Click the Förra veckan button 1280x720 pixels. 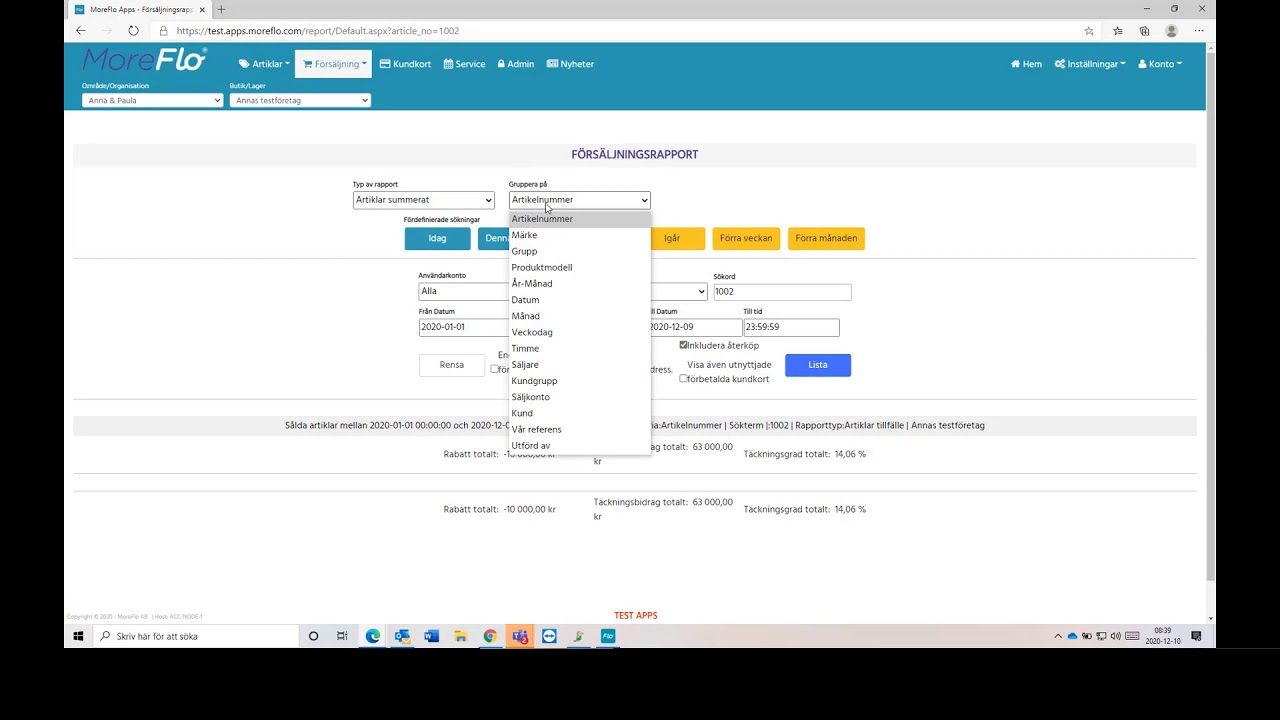point(746,238)
